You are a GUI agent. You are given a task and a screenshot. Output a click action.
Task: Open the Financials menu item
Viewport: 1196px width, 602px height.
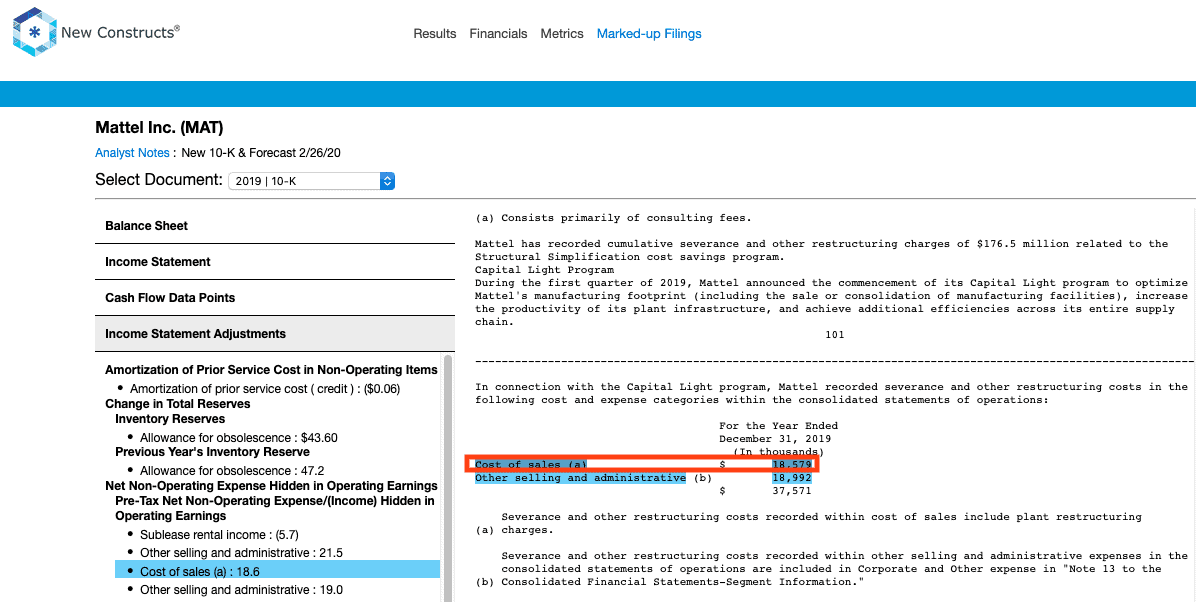pyautogui.click(x=498, y=34)
